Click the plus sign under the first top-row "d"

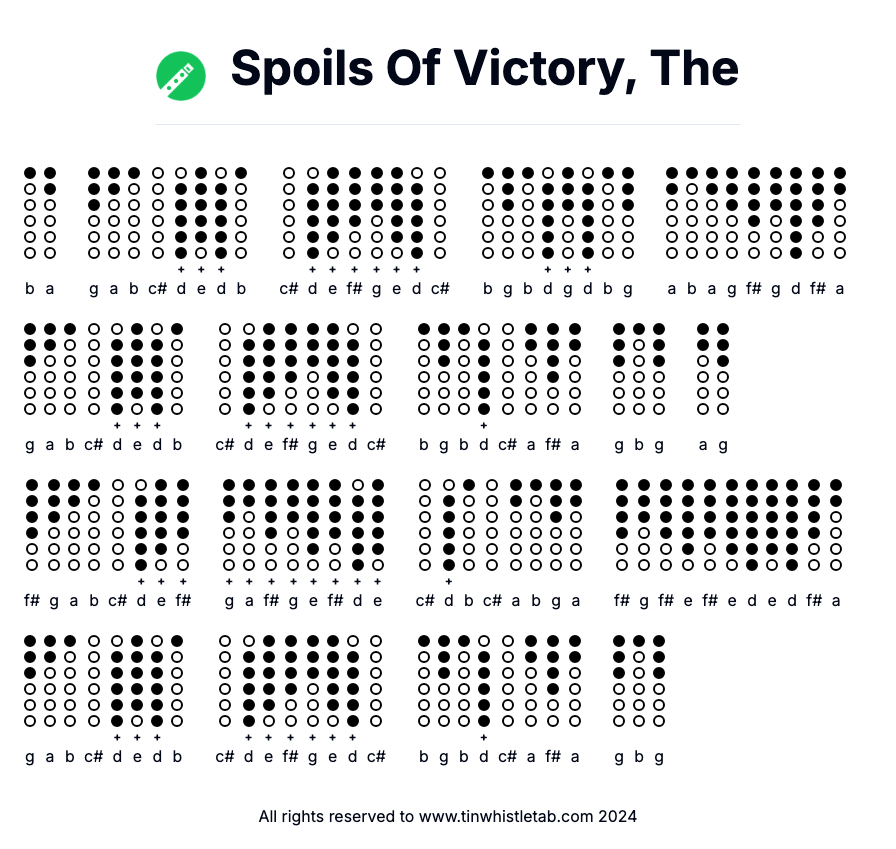coord(181,269)
